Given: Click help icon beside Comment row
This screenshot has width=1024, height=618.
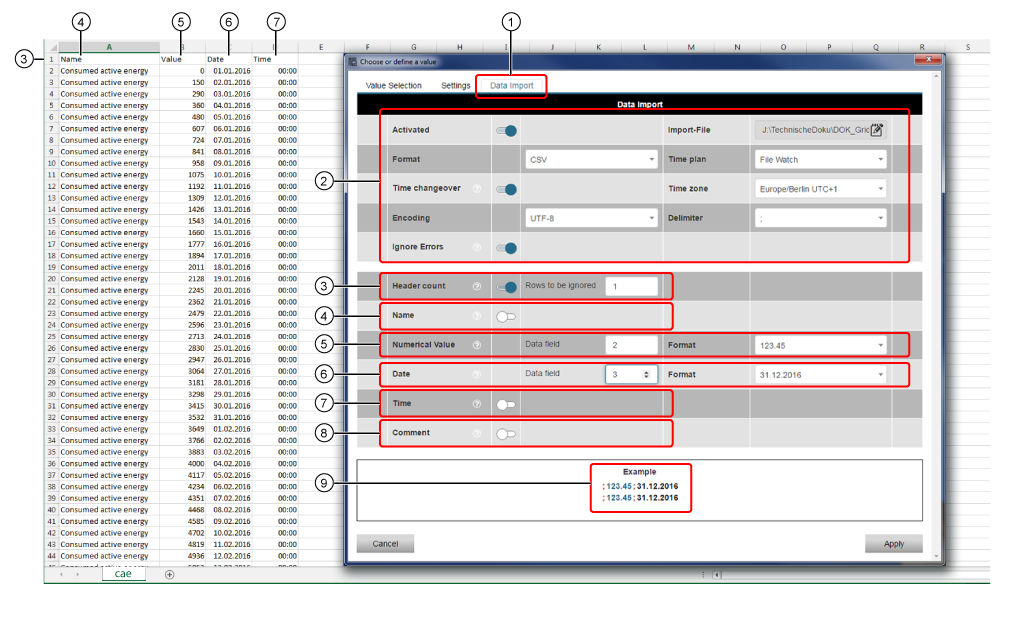Looking at the screenshot, I should pyautogui.click(x=477, y=434).
